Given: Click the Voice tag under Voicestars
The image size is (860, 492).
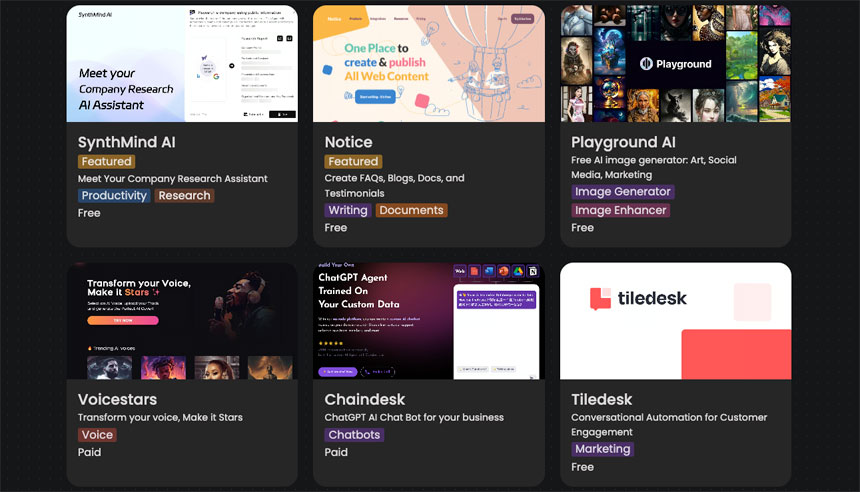Looking at the screenshot, I should (97, 435).
